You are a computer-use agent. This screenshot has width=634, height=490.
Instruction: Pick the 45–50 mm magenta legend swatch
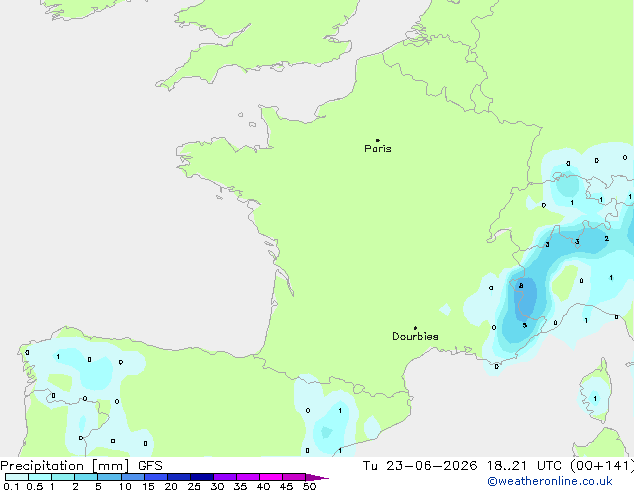(294, 477)
